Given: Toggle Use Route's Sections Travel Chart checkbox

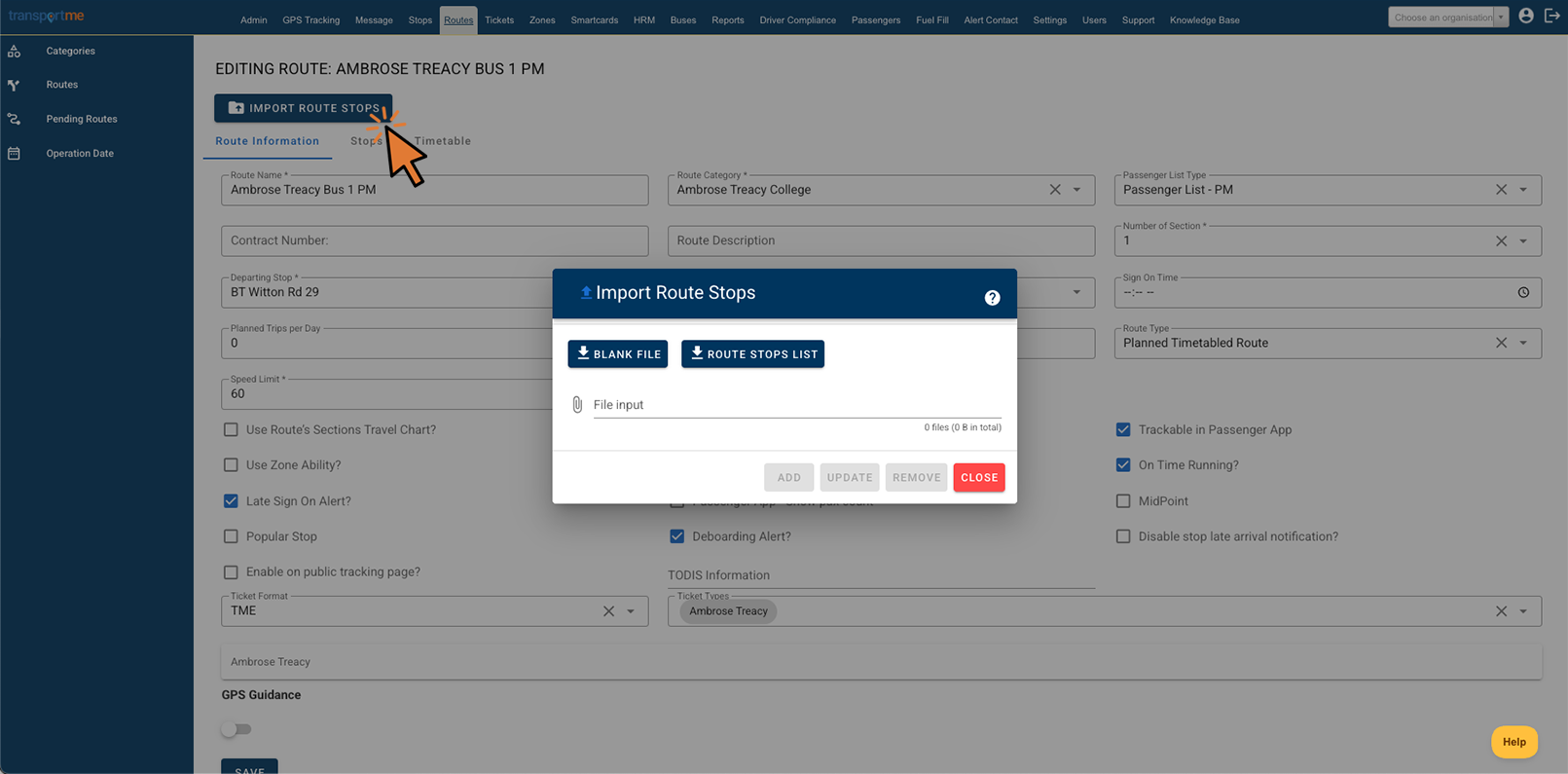Looking at the screenshot, I should (x=231, y=429).
